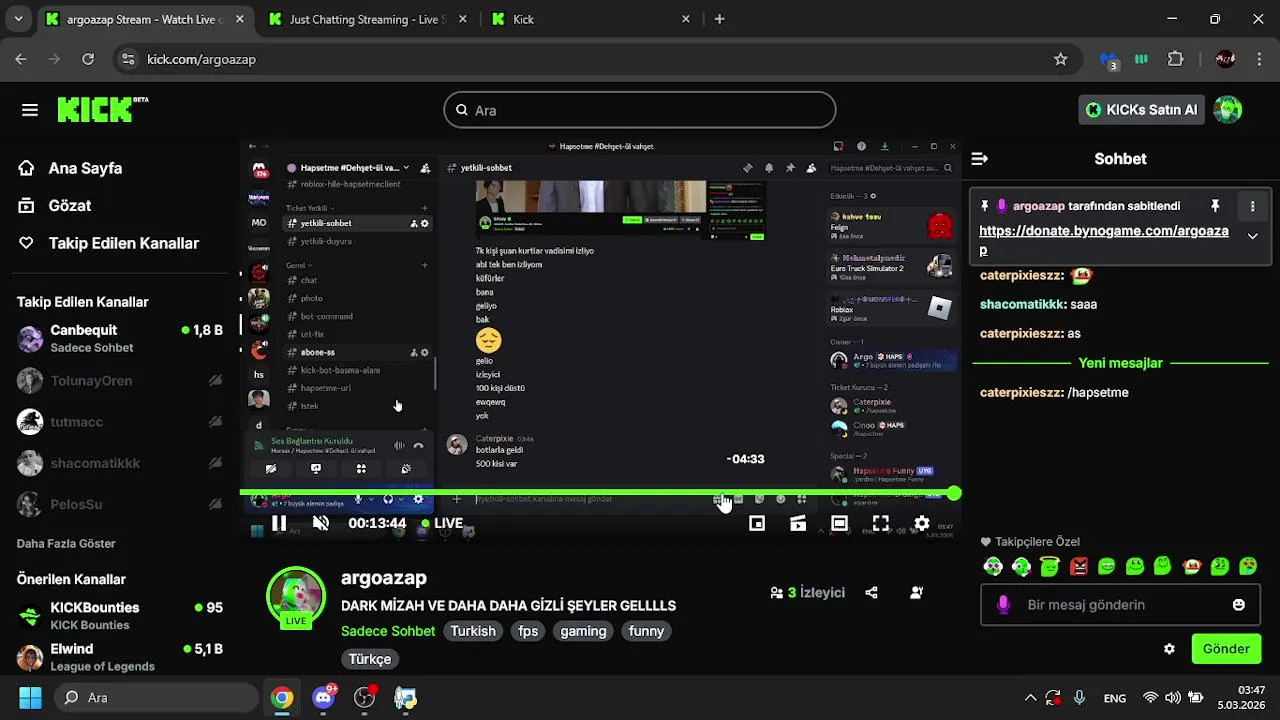Image resolution: width=1280 pixels, height=720 pixels.
Task: Toggle theater mode
Action: tap(839, 523)
